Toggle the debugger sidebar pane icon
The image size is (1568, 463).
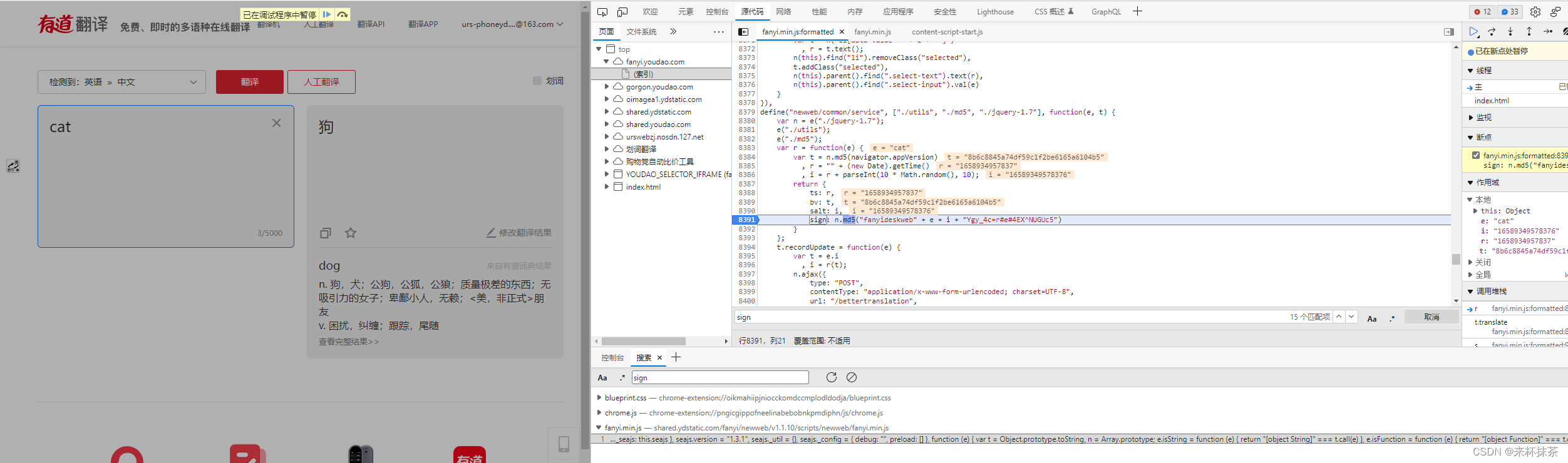1449,32
